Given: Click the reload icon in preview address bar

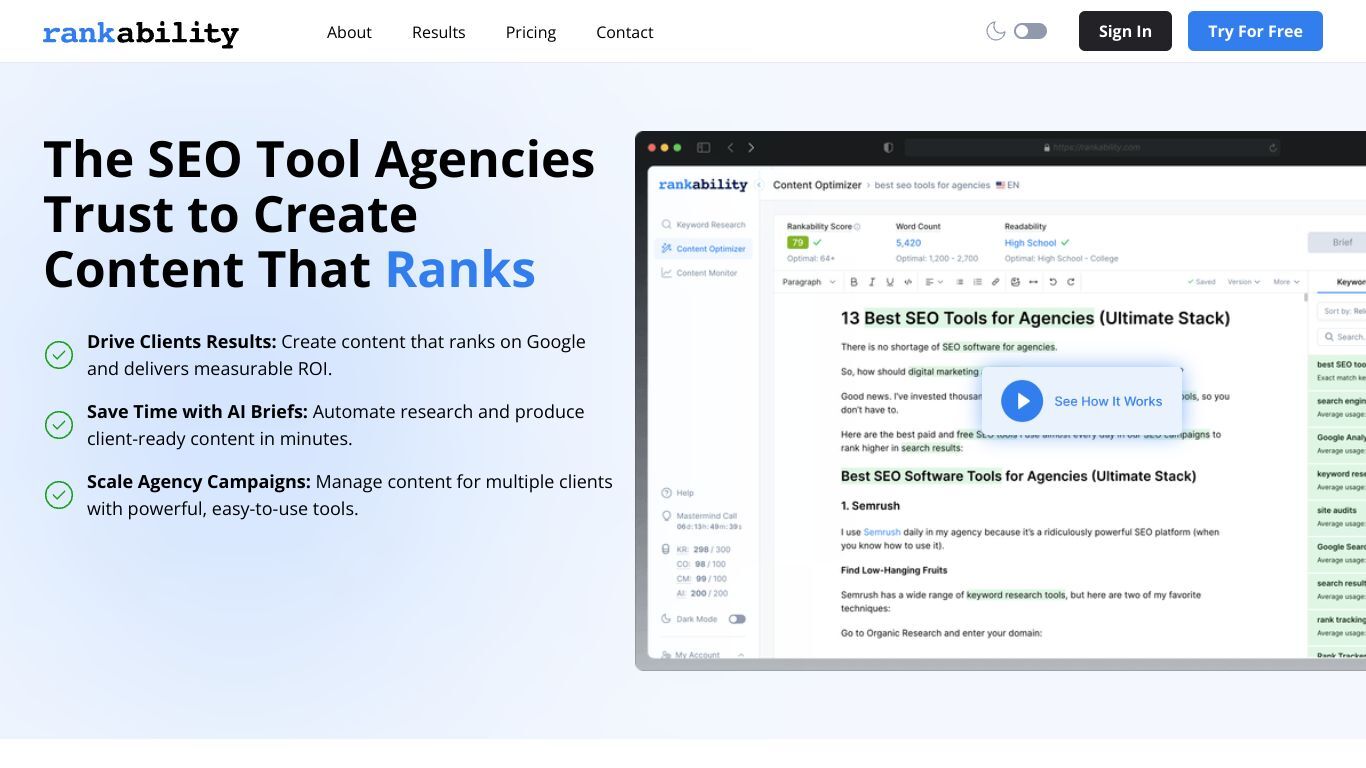Looking at the screenshot, I should pos(1272,147).
